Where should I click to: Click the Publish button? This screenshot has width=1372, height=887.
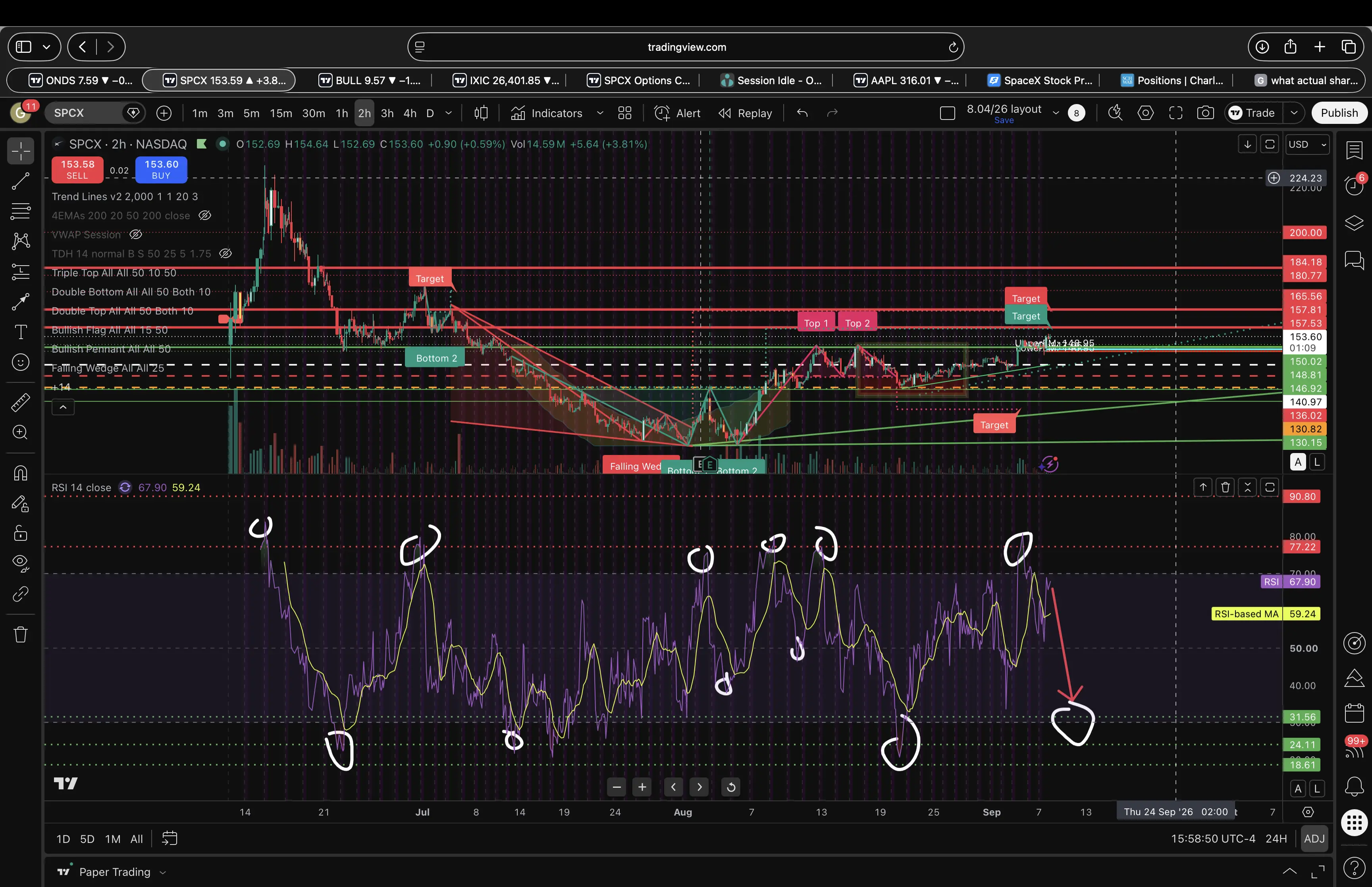tap(1339, 113)
